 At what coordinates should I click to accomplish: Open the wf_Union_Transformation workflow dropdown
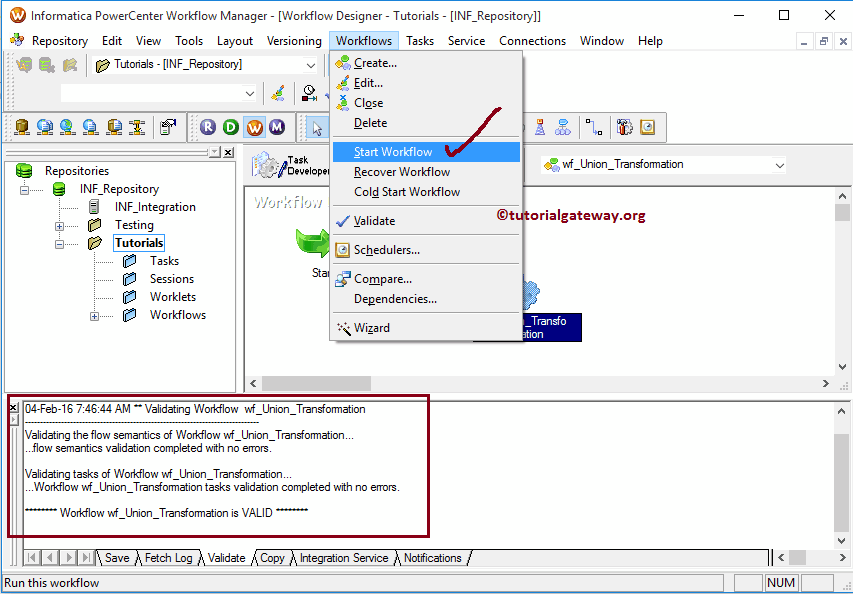[778, 163]
